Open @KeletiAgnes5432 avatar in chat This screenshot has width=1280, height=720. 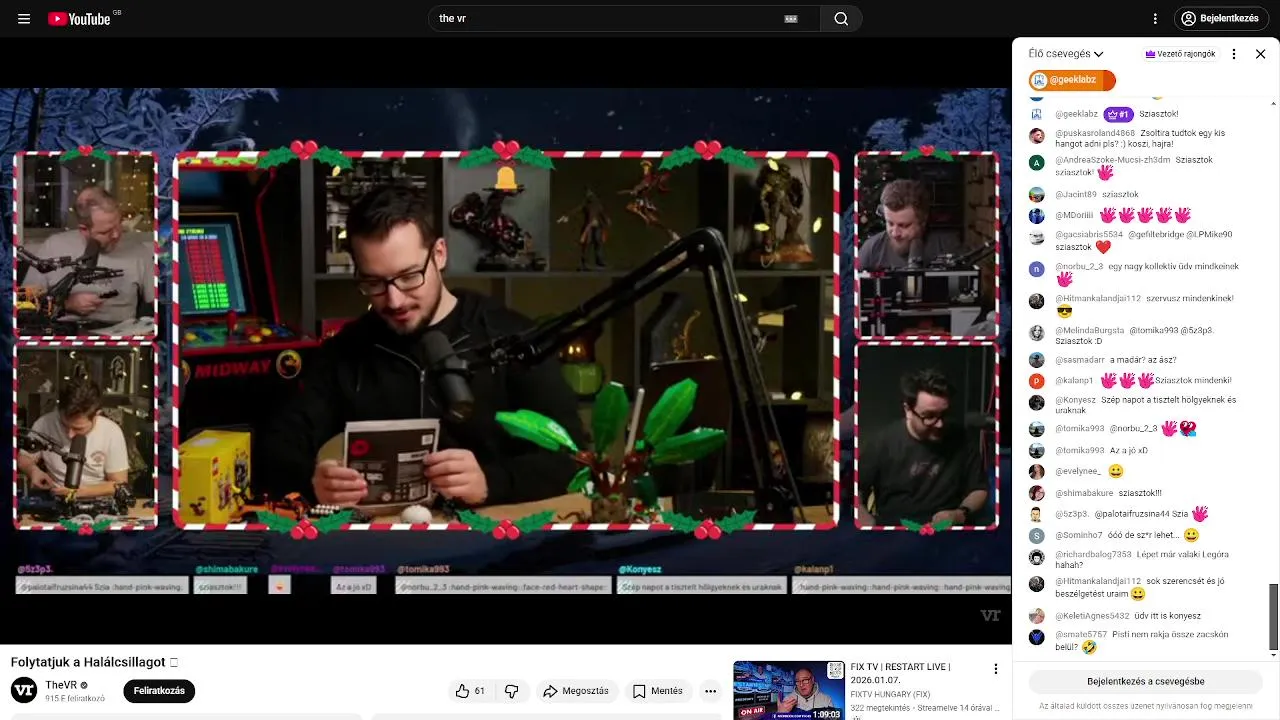pyautogui.click(x=1037, y=616)
